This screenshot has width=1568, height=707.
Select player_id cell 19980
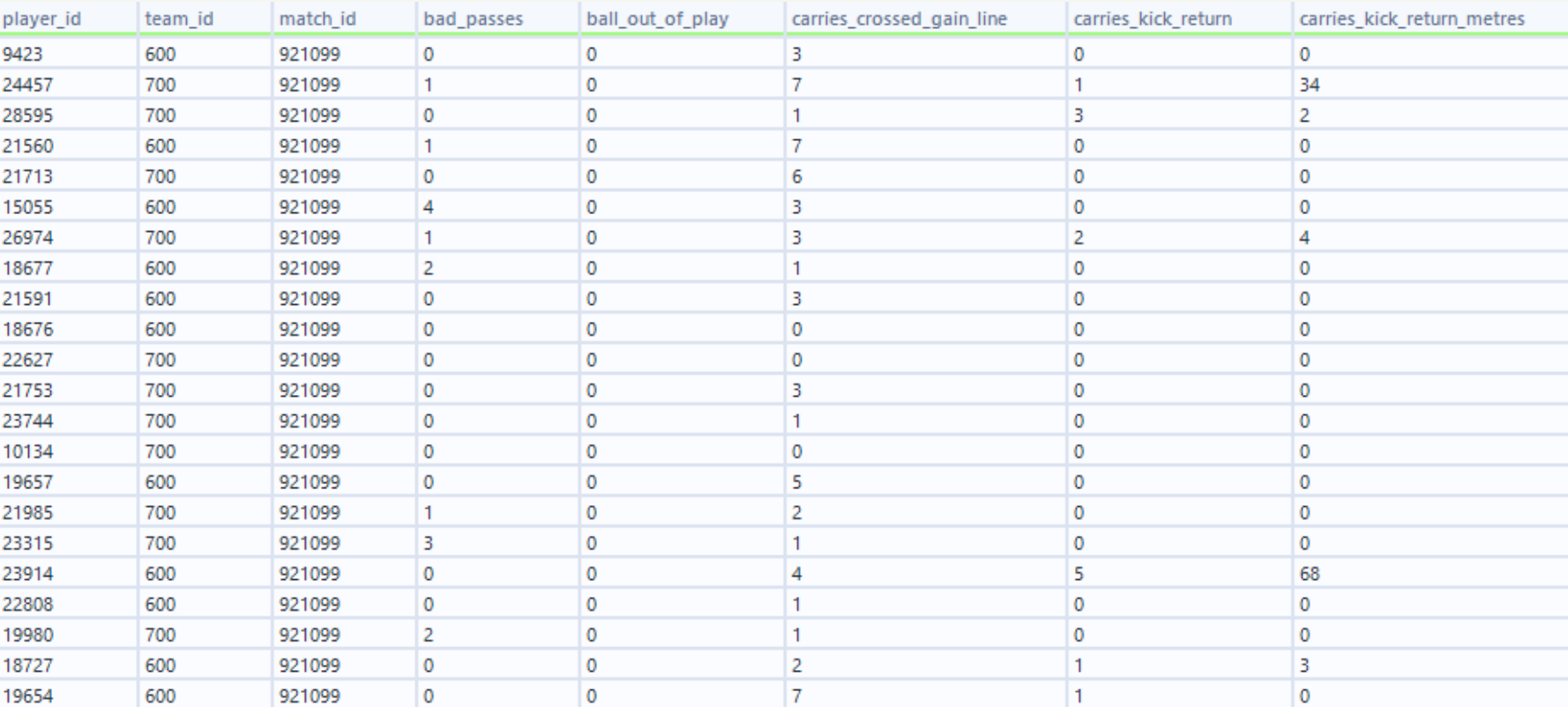(68, 635)
